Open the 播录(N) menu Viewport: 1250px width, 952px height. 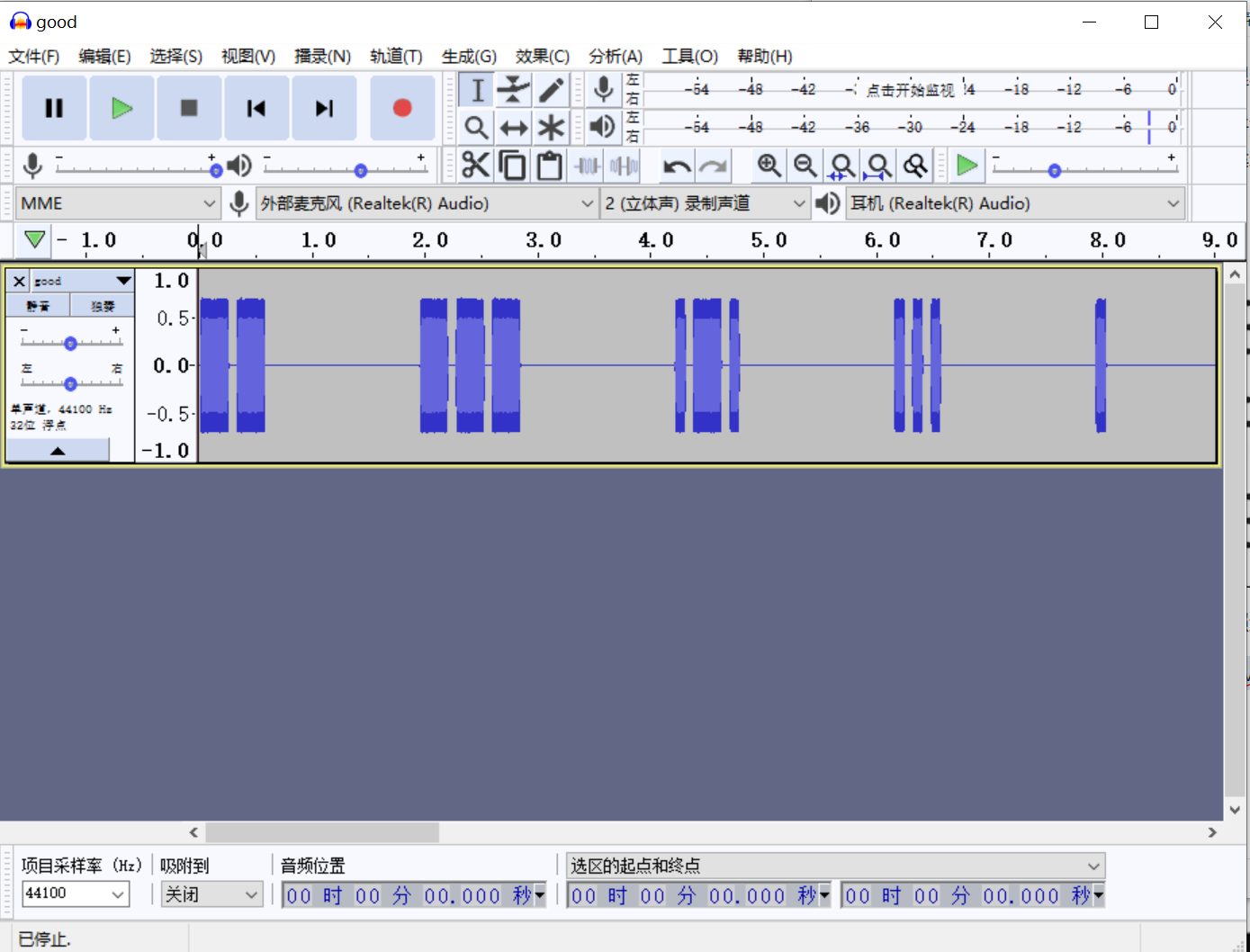(322, 56)
